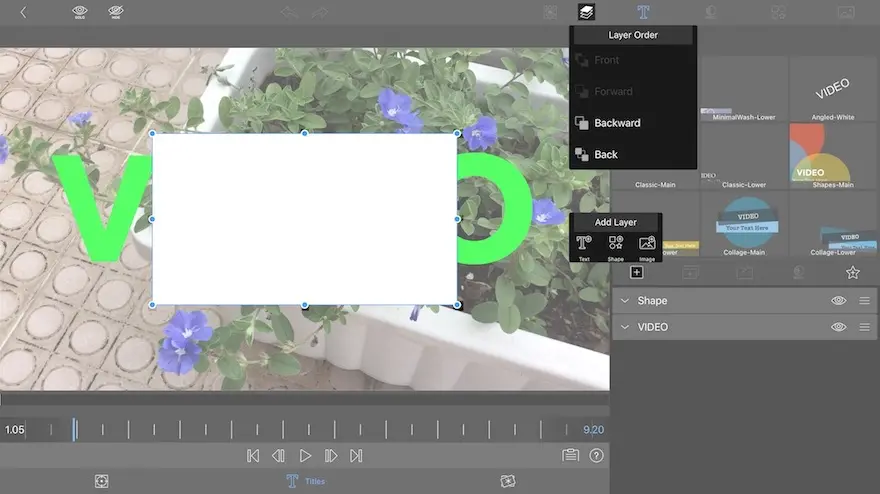Open the help question mark icon
The height and width of the screenshot is (494, 880).
click(597, 455)
